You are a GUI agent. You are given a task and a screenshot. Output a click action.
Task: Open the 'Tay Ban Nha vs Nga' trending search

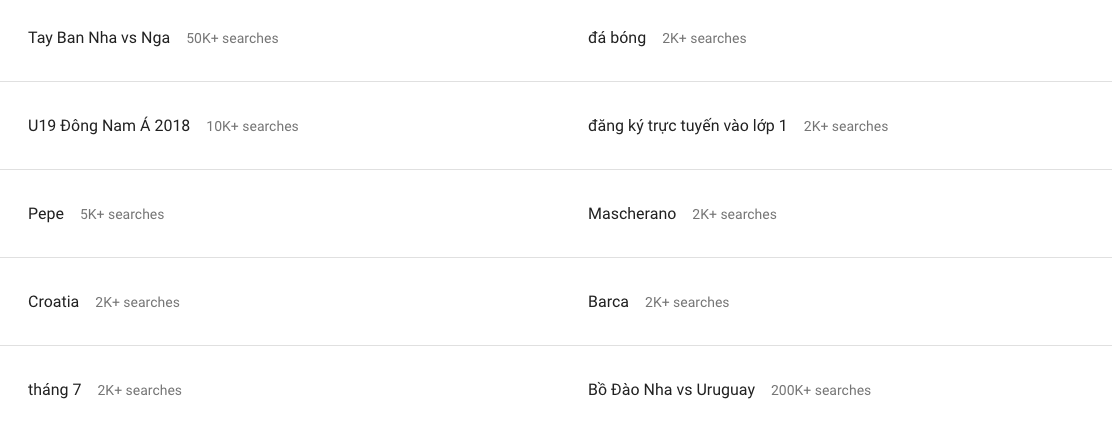pyautogui.click(x=99, y=38)
